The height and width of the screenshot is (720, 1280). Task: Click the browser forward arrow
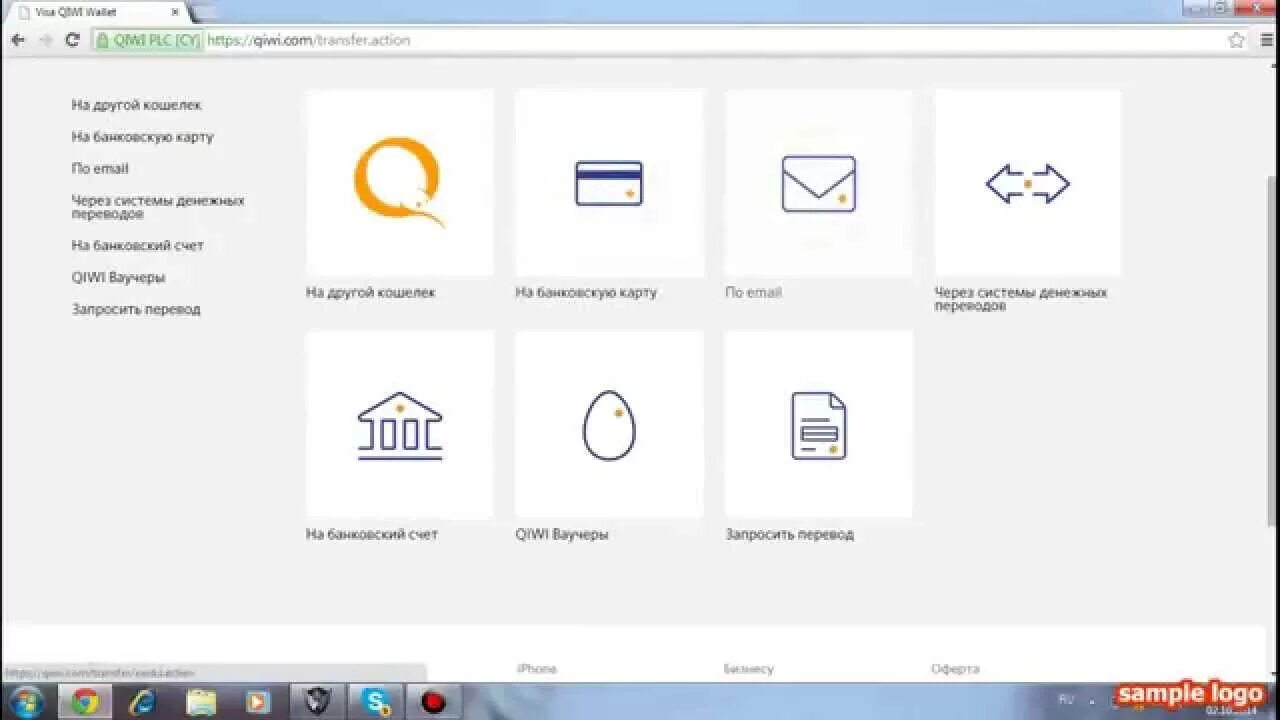coord(45,40)
